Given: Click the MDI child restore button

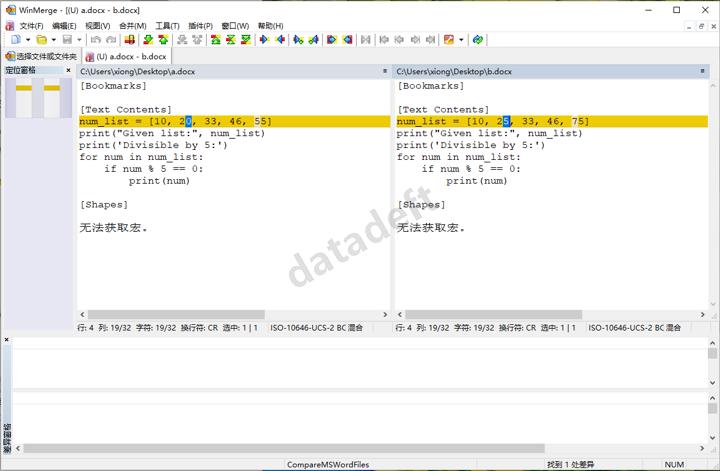Looking at the screenshot, I should point(701,27).
